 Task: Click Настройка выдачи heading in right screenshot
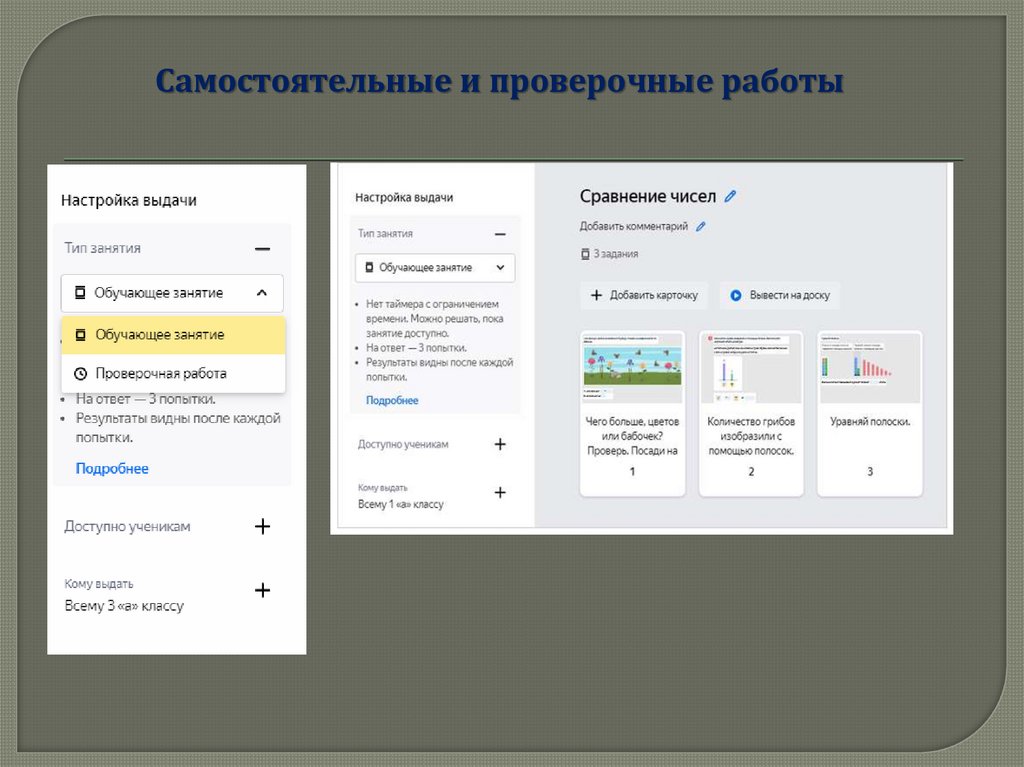click(x=404, y=197)
